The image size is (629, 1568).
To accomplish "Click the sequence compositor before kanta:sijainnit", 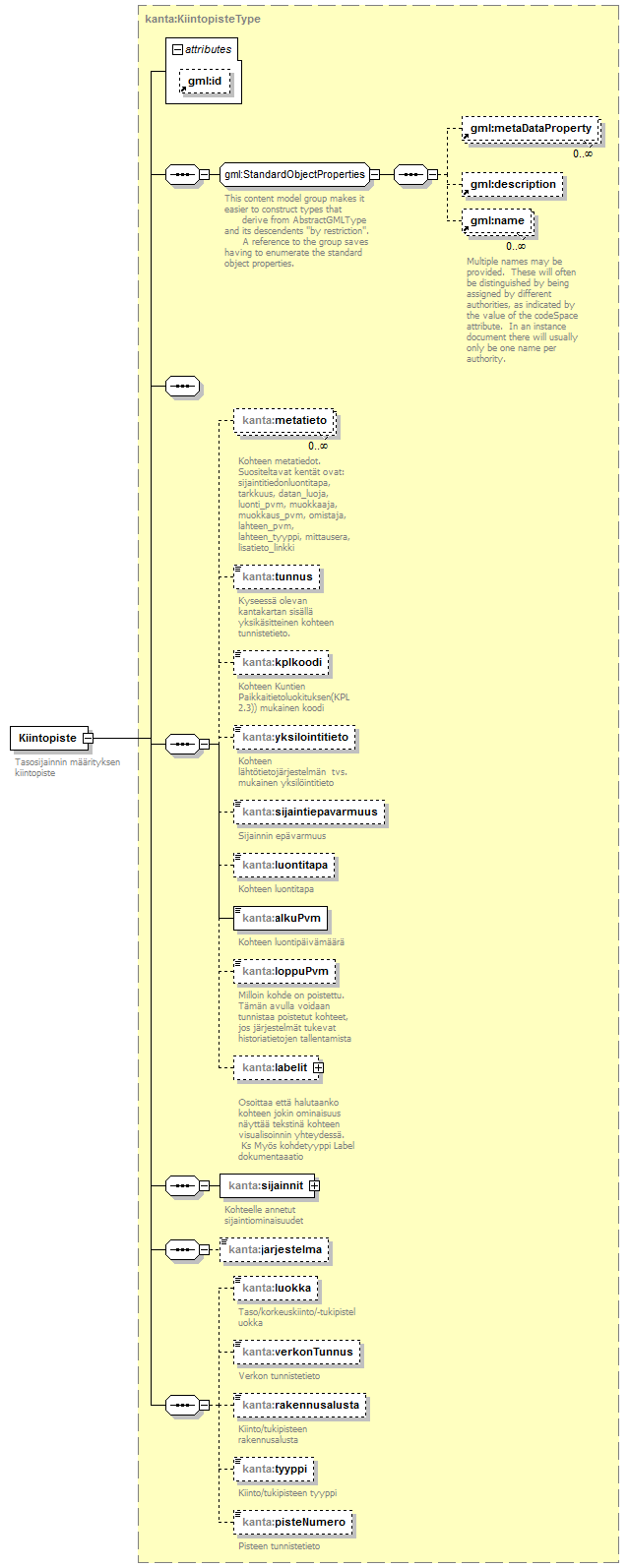I will click(181, 1186).
